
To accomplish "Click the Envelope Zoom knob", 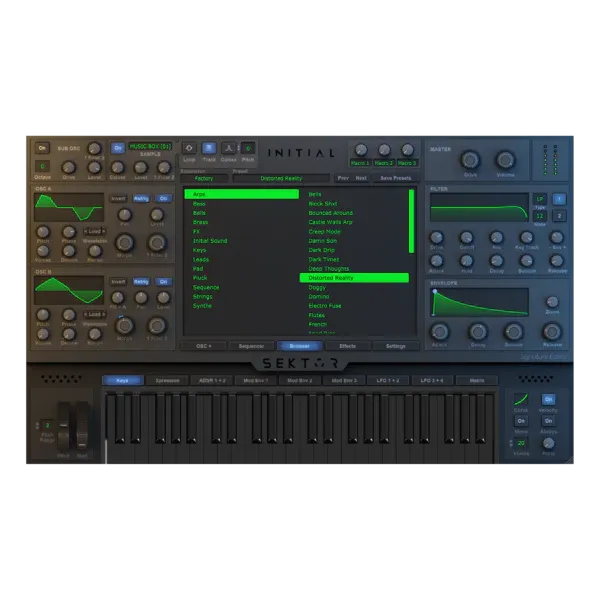I will tap(552, 302).
